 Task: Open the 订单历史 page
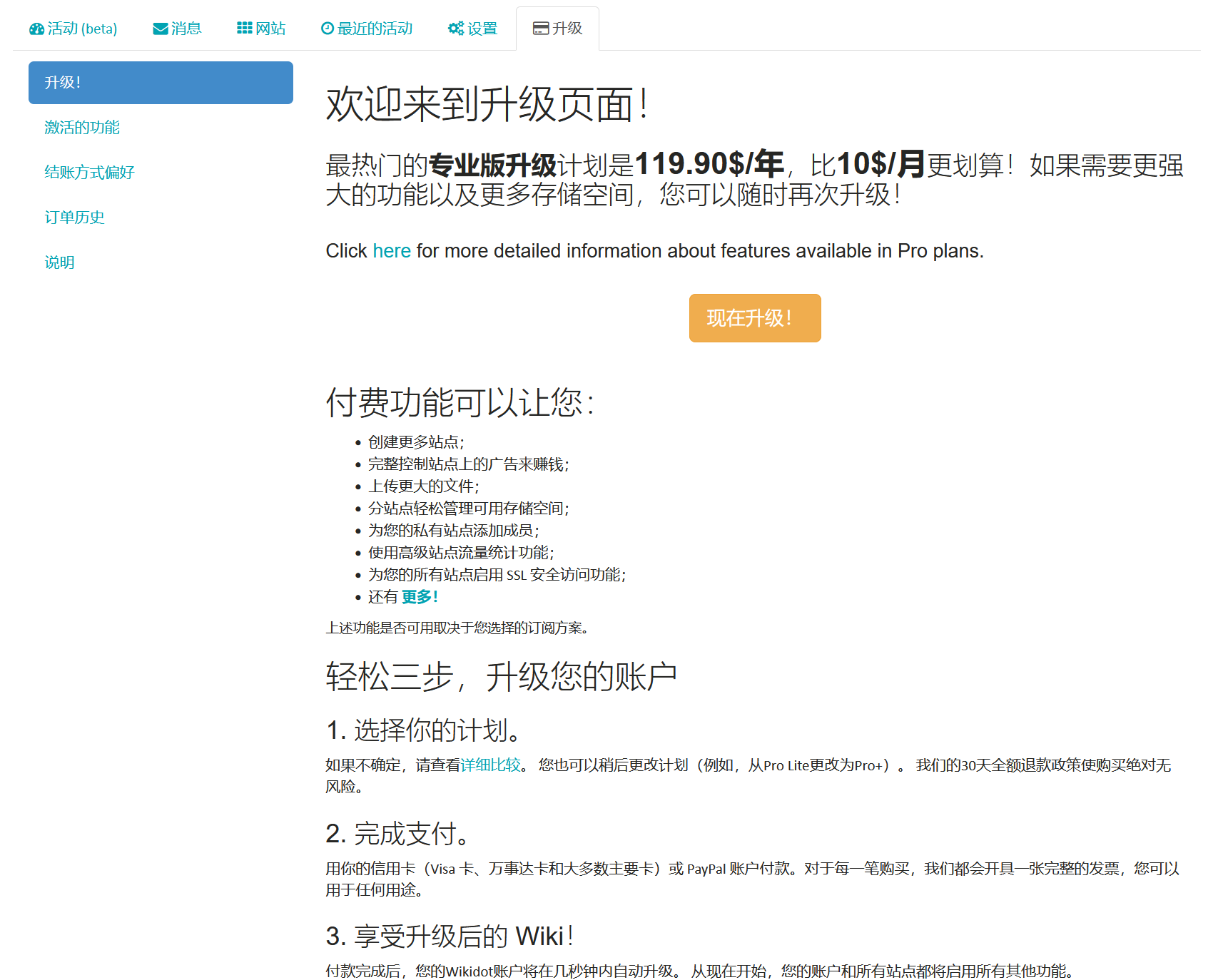tap(74, 217)
